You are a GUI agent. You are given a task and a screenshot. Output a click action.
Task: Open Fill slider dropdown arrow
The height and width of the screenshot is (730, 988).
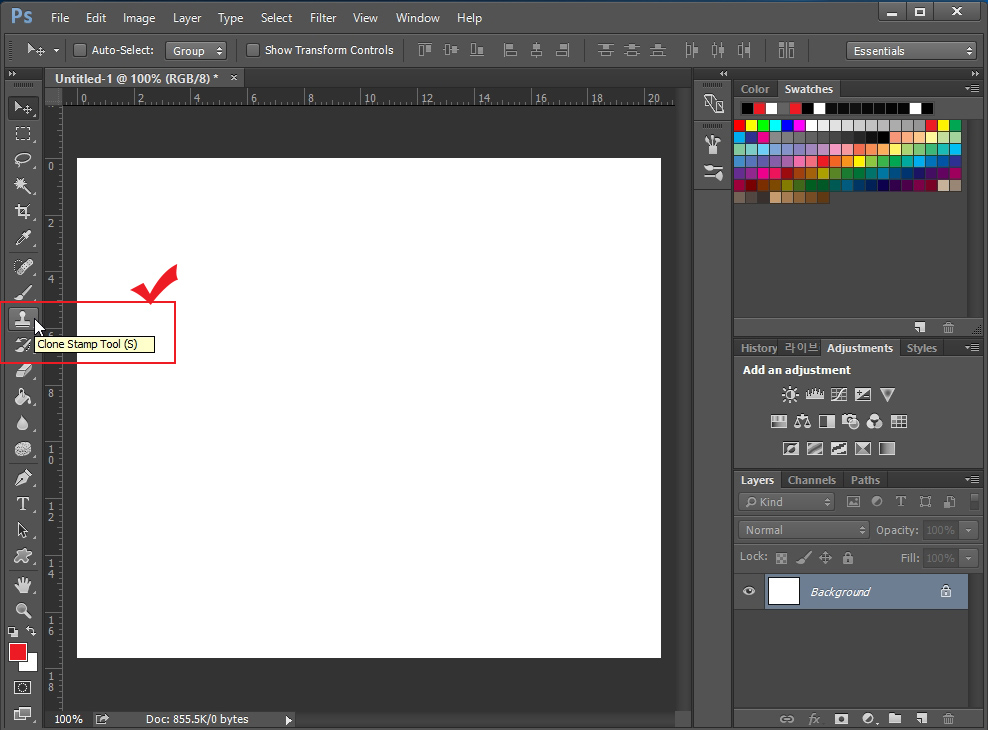968,558
